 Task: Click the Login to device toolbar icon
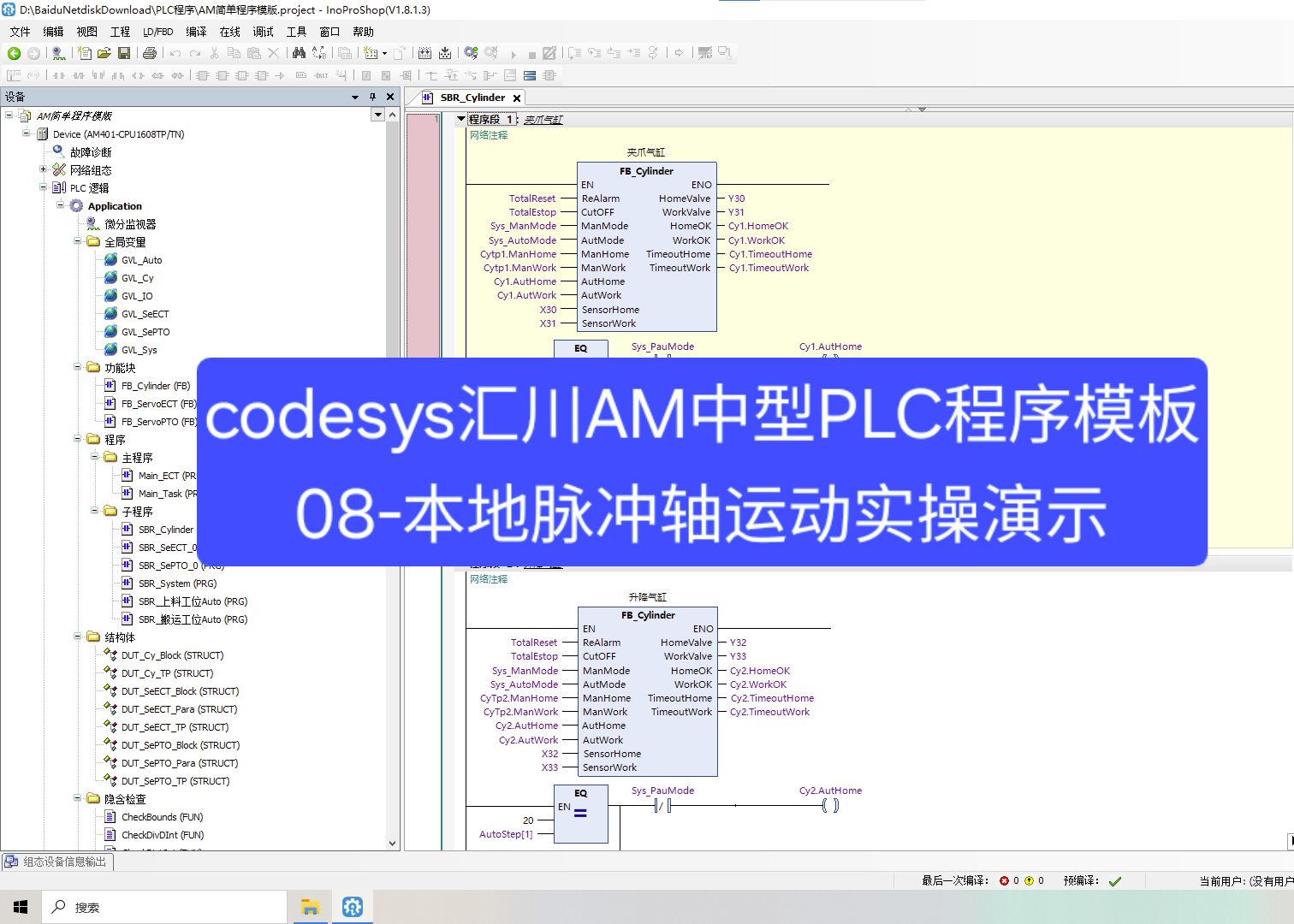[x=470, y=52]
